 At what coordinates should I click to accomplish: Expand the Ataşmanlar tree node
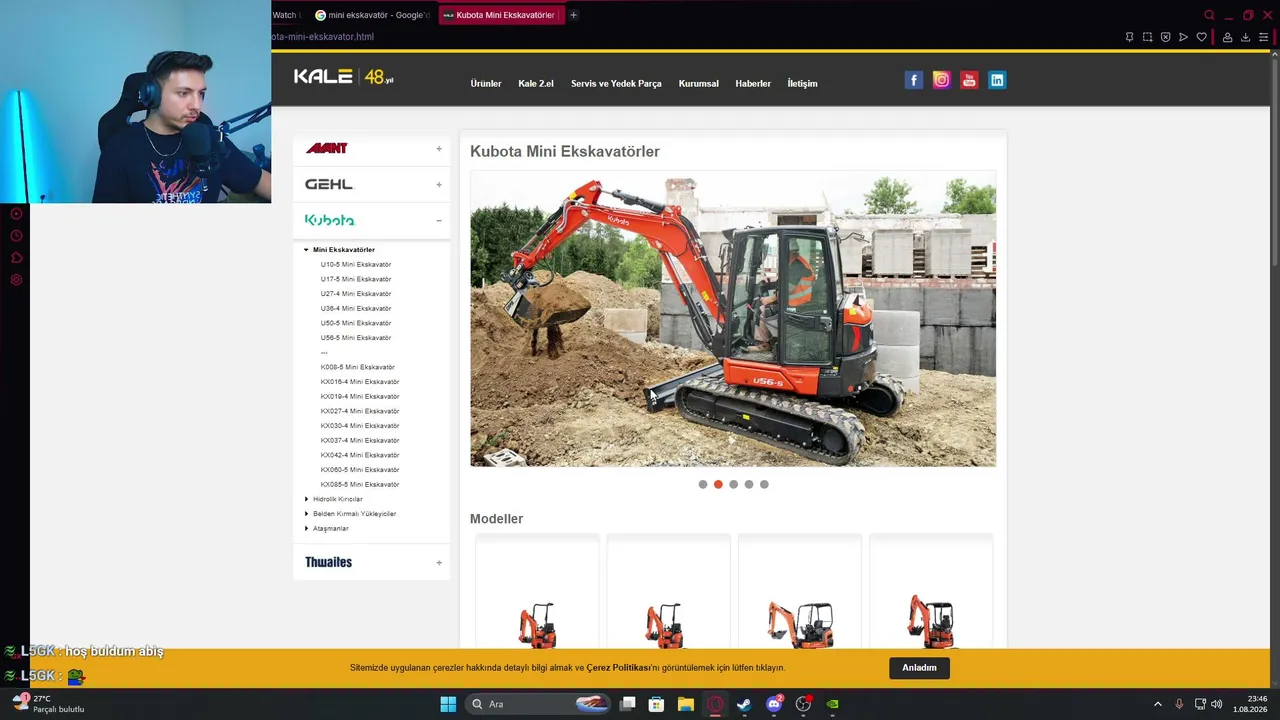point(306,528)
